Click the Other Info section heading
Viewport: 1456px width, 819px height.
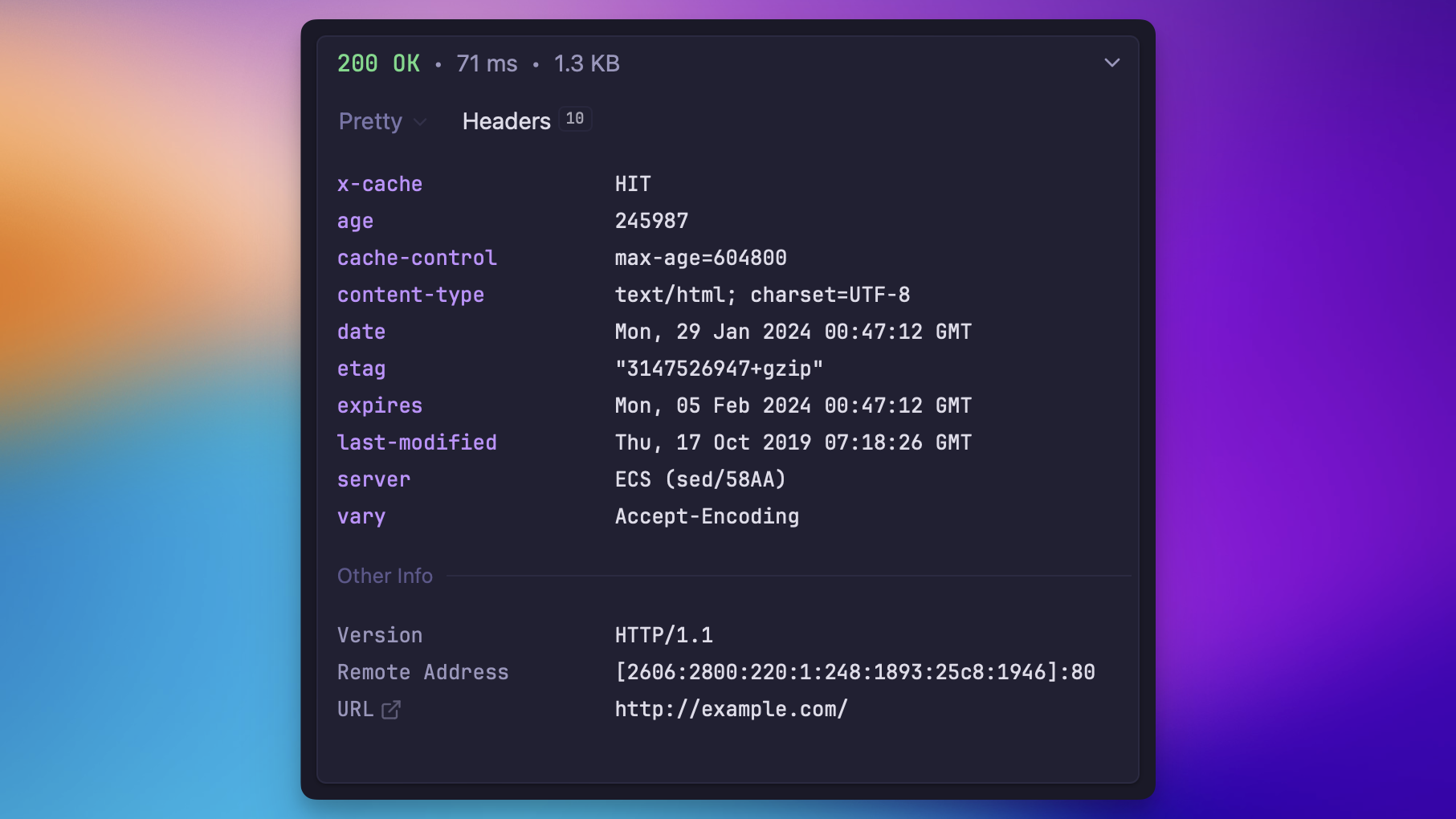pos(385,576)
